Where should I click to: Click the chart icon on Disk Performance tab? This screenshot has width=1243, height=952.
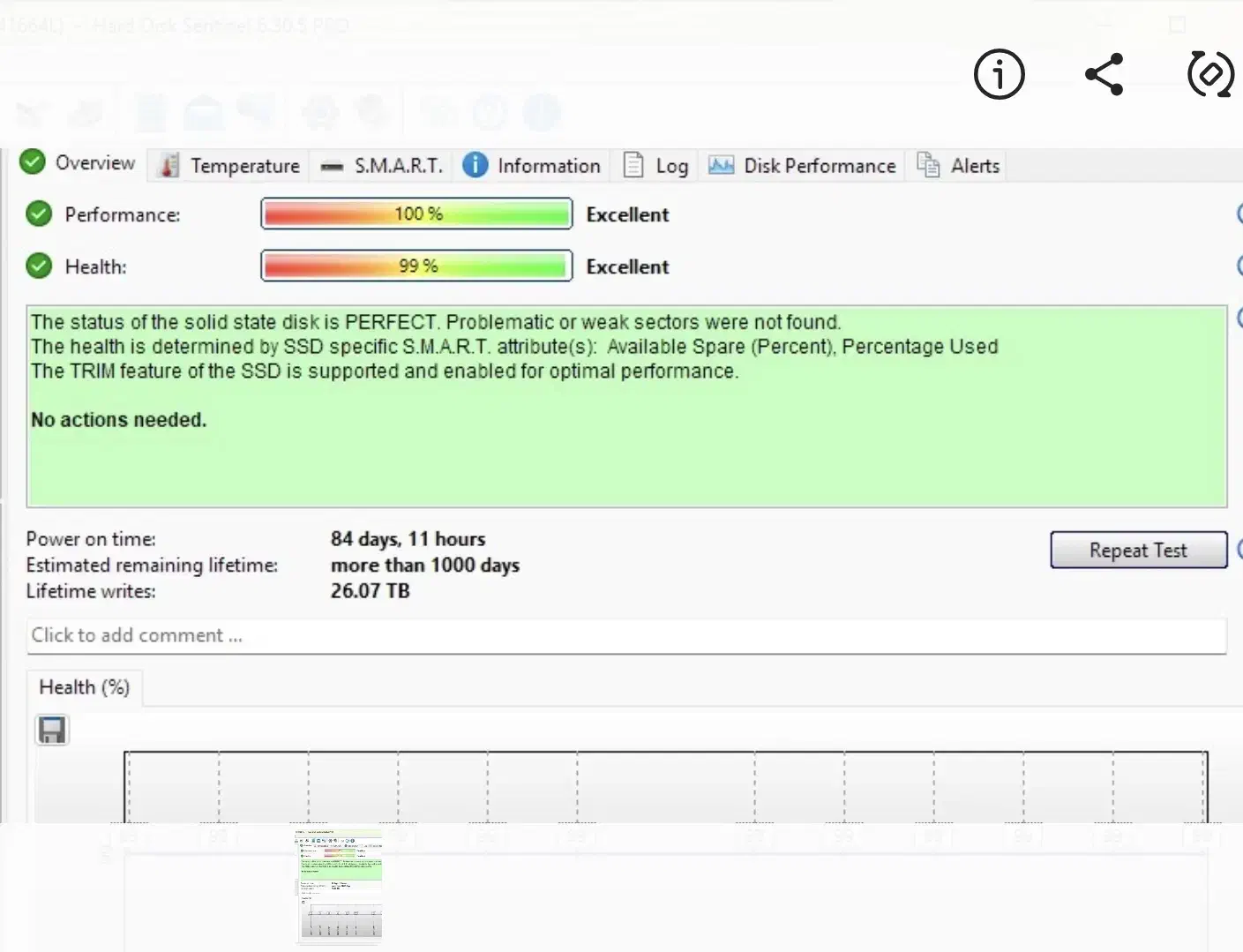click(721, 165)
